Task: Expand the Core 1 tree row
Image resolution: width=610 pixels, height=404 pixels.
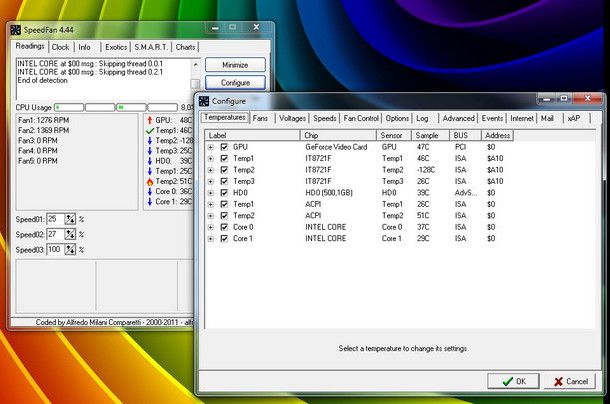Action: pos(211,239)
